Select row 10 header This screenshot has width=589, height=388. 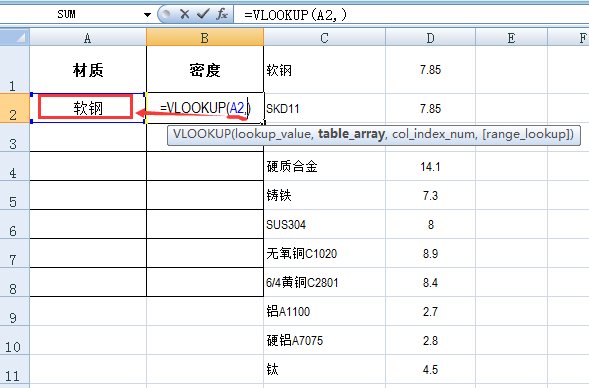tap(15, 340)
